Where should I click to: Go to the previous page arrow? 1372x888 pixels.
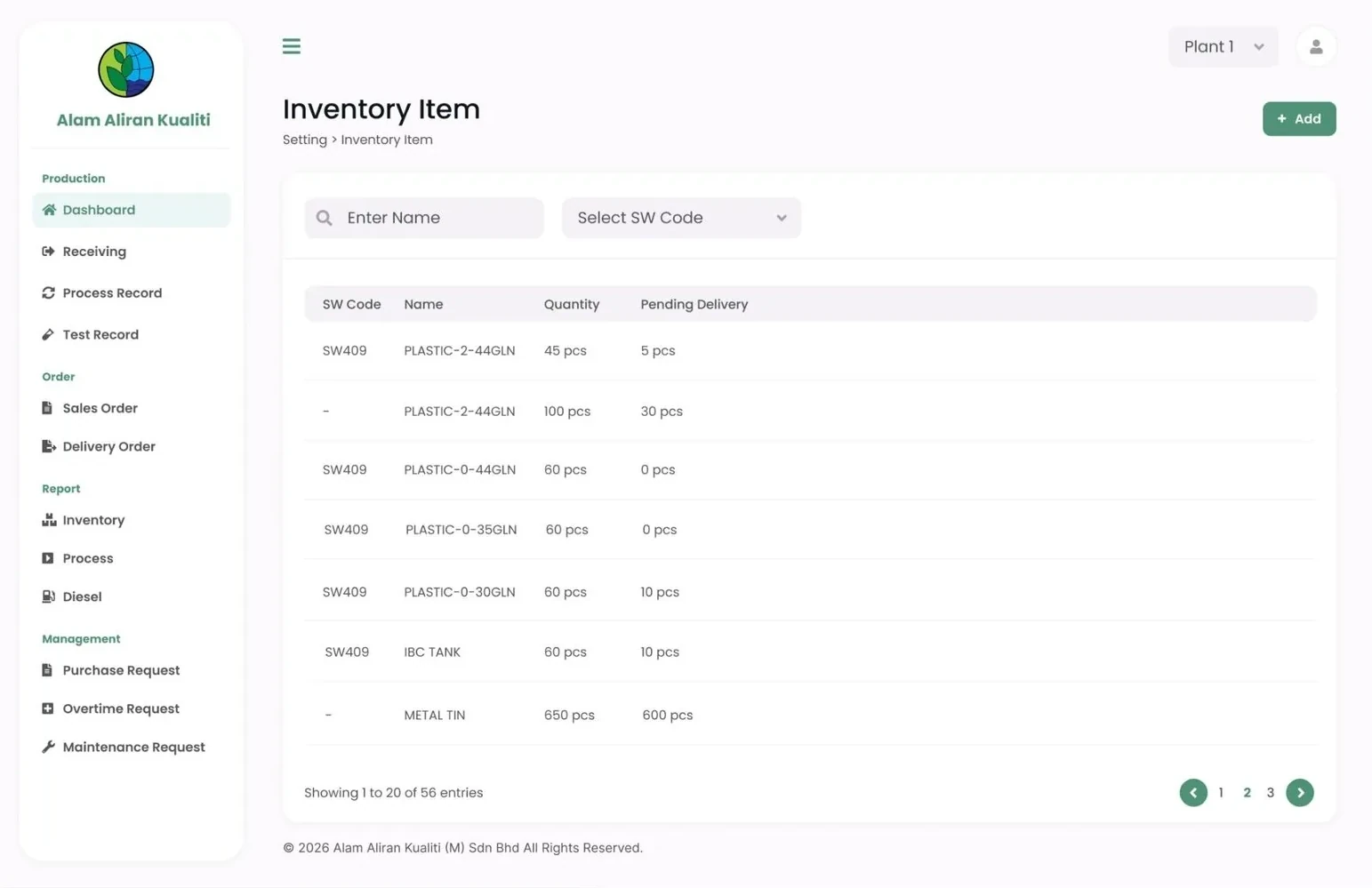point(1193,792)
